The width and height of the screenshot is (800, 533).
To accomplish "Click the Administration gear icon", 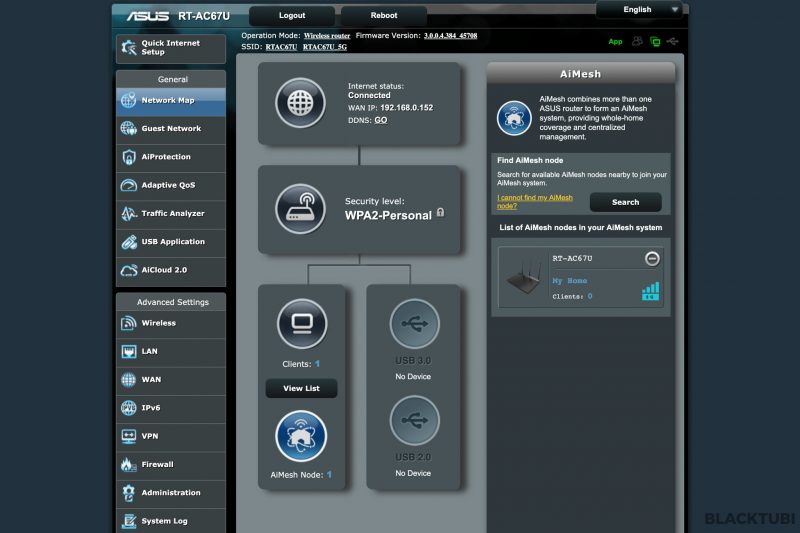I will click(x=129, y=493).
